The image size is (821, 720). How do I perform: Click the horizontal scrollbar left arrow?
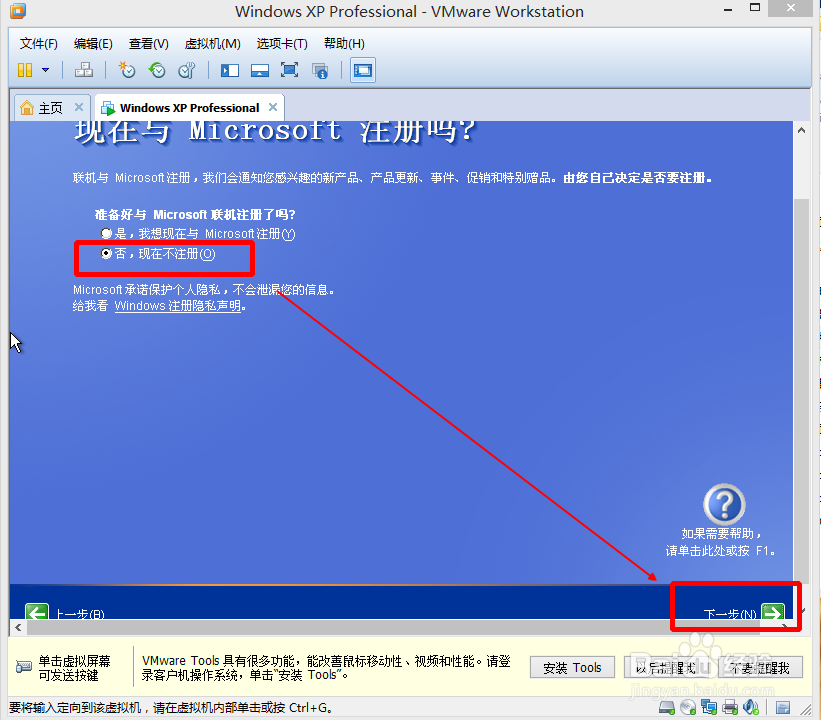(x=18, y=627)
